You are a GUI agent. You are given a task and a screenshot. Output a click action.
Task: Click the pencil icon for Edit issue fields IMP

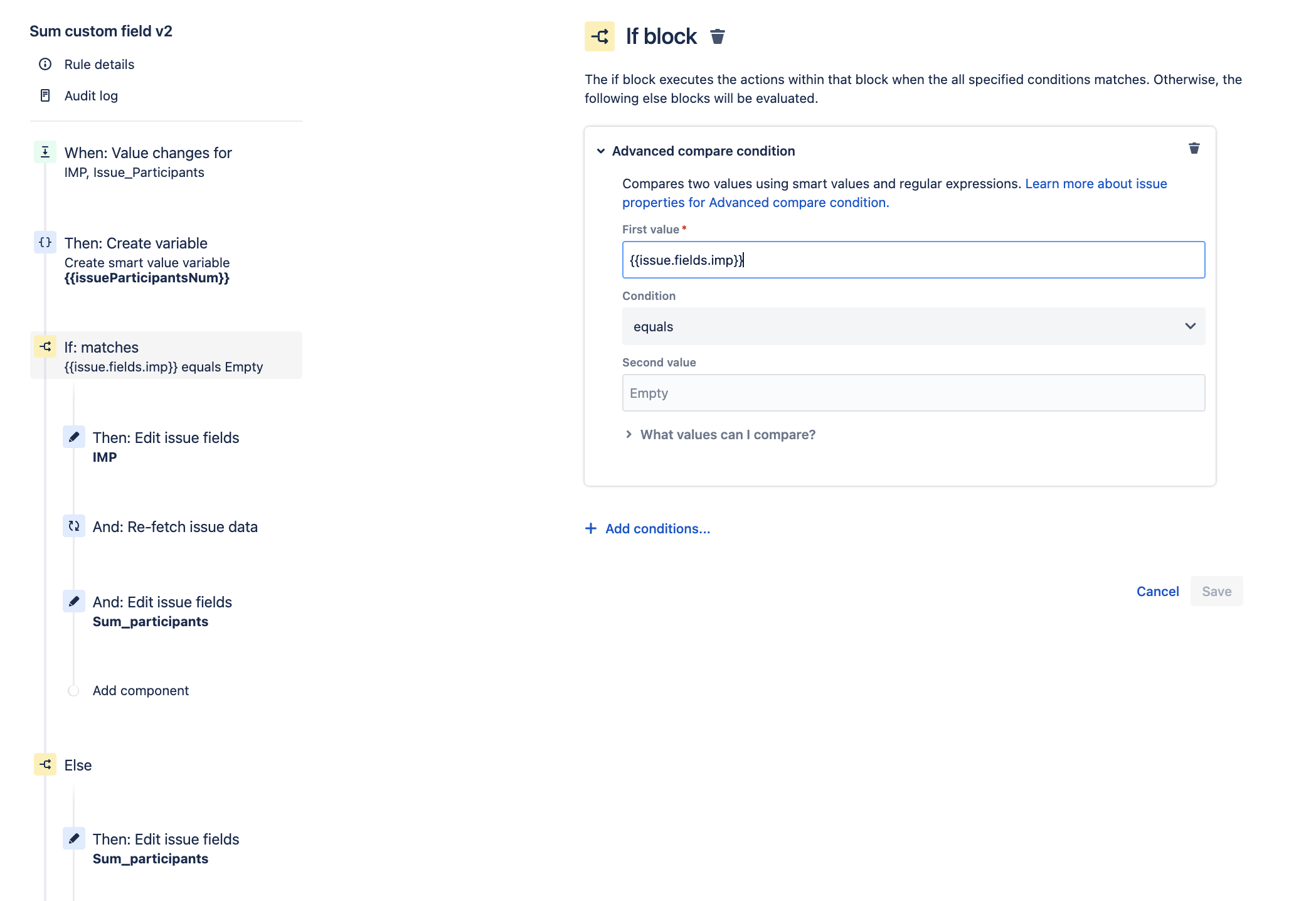[74, 437]
